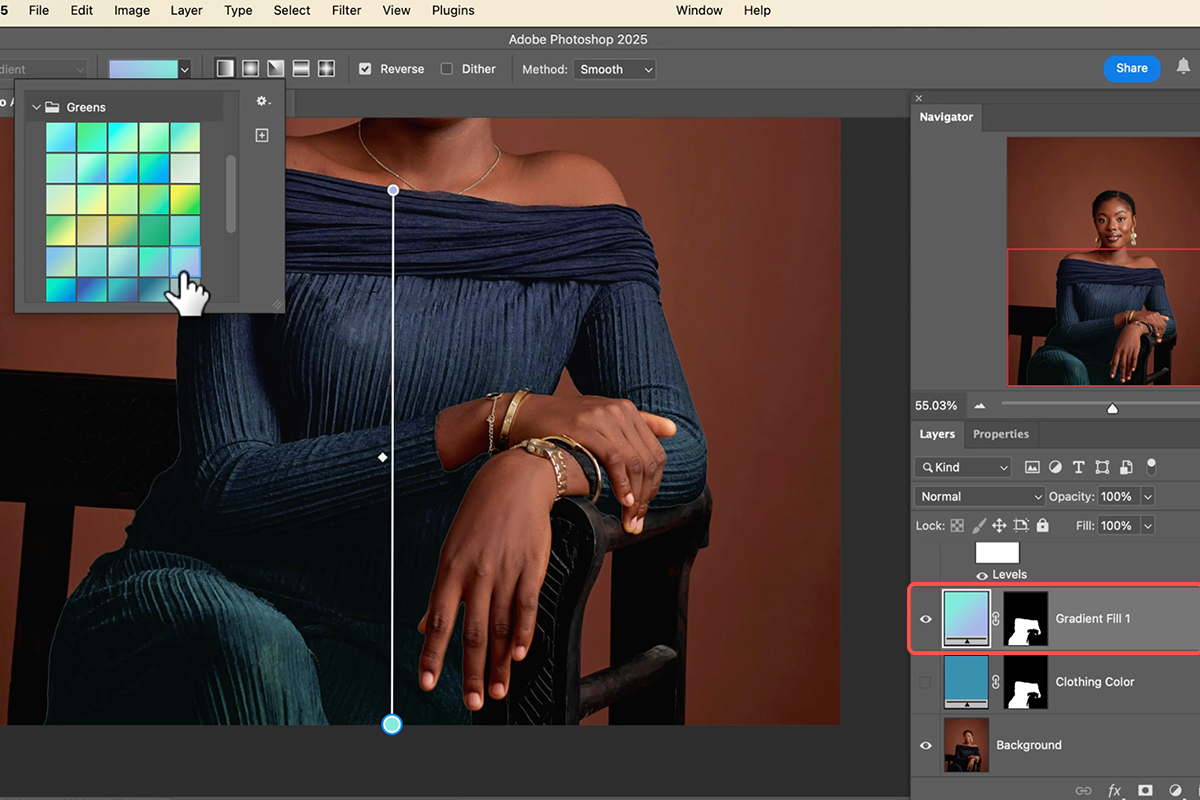Select the Radial Gradient style icon
The width and height of the screenshot is (1200, 800).
(x=250, y=69)
